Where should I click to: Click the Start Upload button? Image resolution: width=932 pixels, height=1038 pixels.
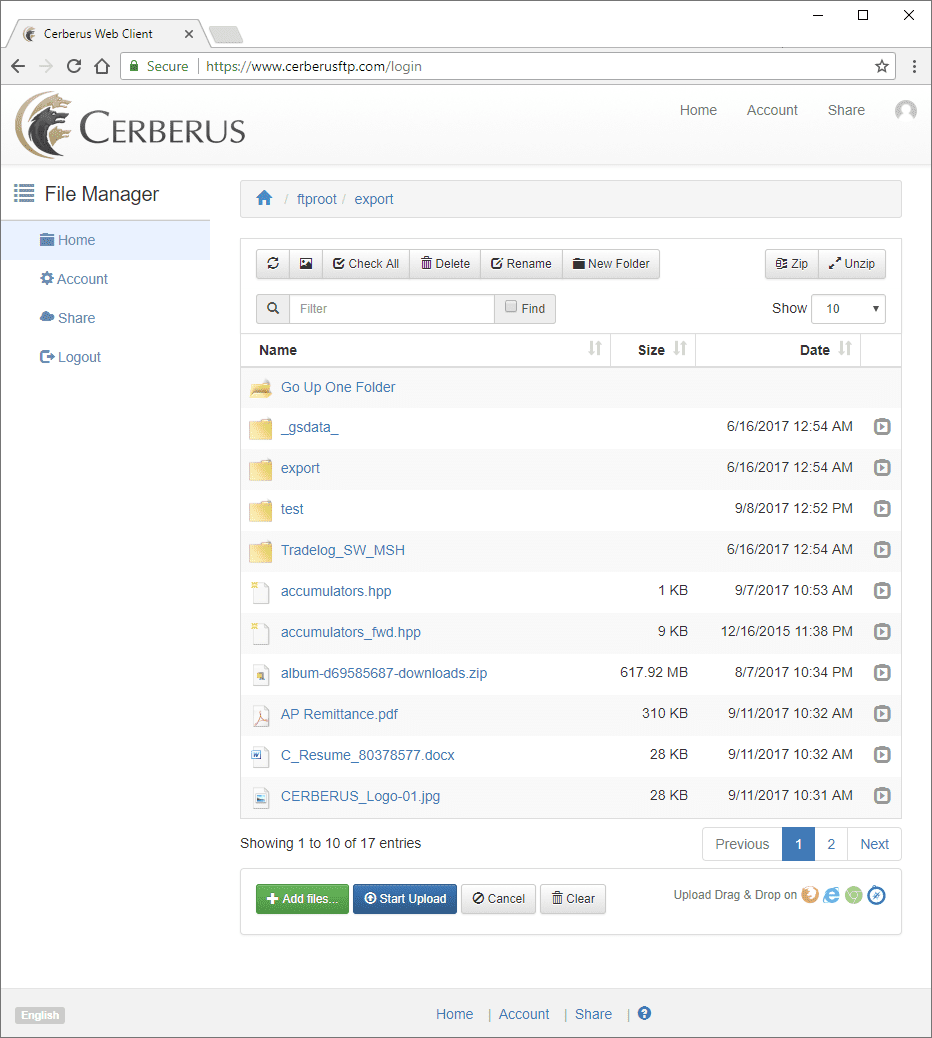tap(405, 899)
